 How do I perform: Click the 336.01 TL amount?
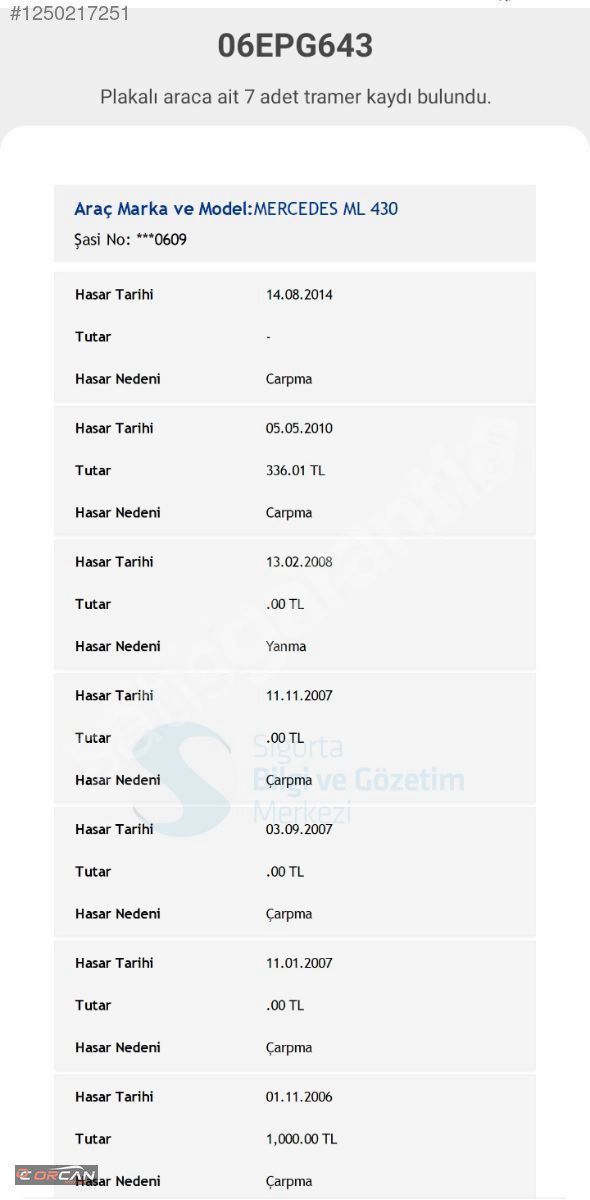pos(295,470)
